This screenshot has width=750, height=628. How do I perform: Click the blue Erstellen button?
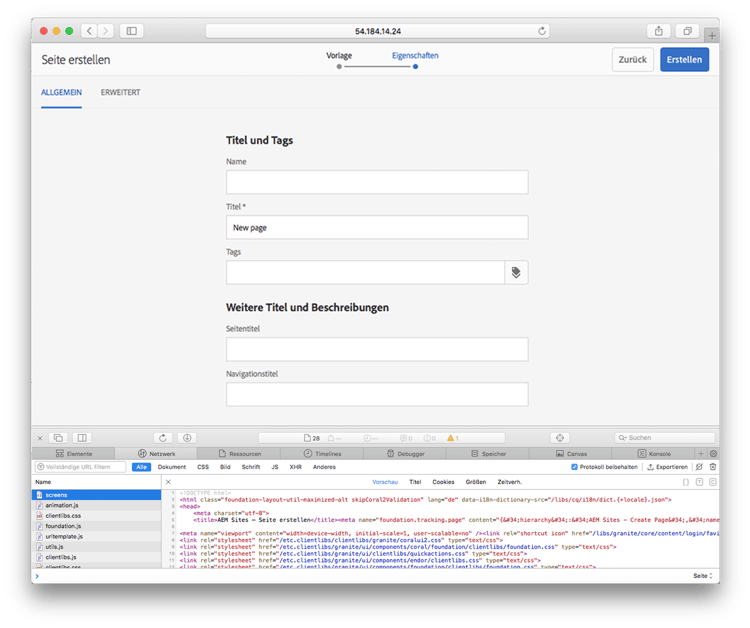(x=684, y=60)
